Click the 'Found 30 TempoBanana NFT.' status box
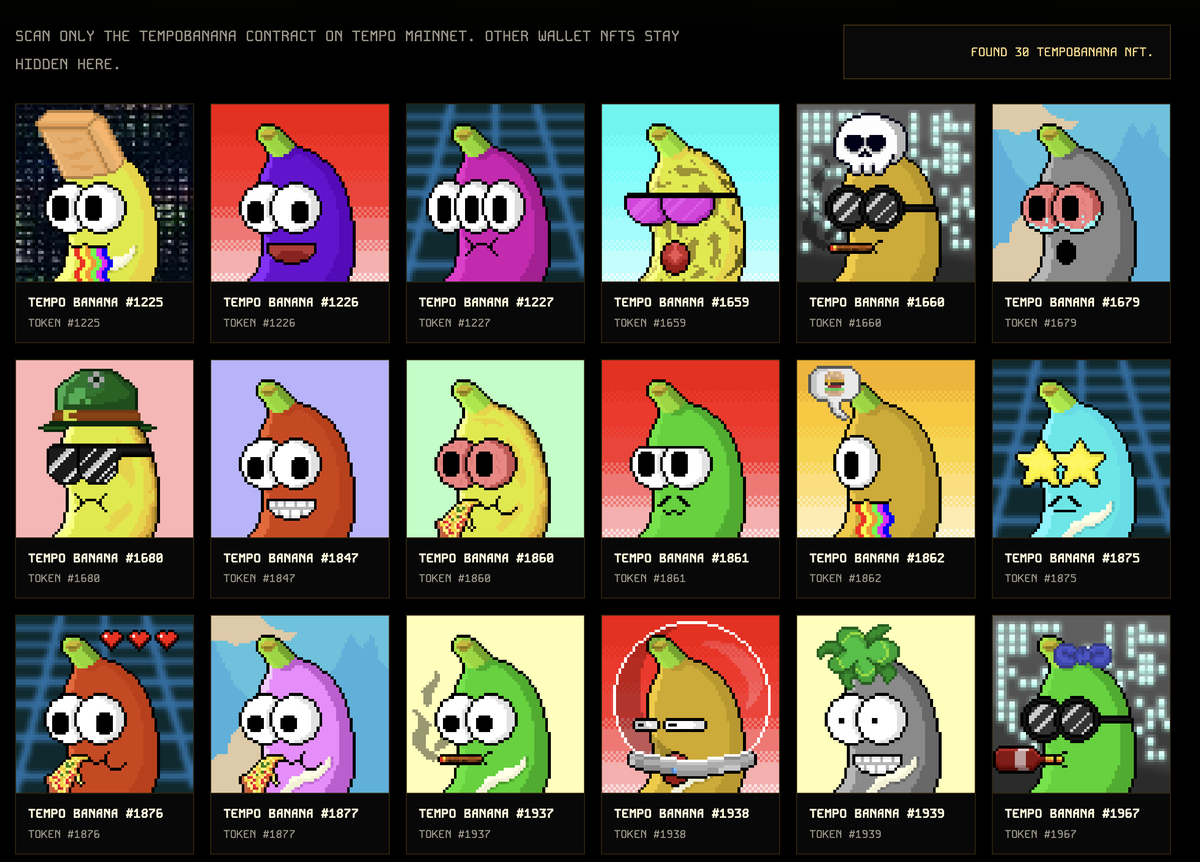 click(x=1007, y=52)
